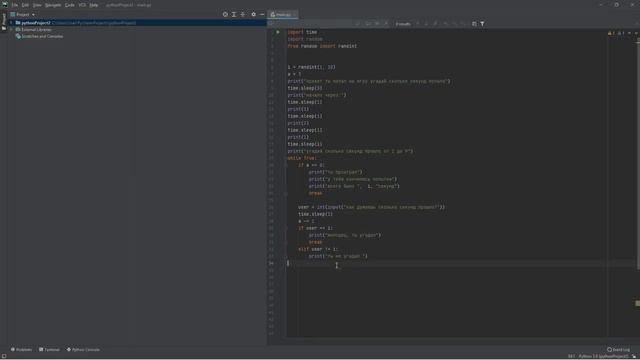
Task: Click the run gutter arrow beside import time
Action: coord(278,32)
